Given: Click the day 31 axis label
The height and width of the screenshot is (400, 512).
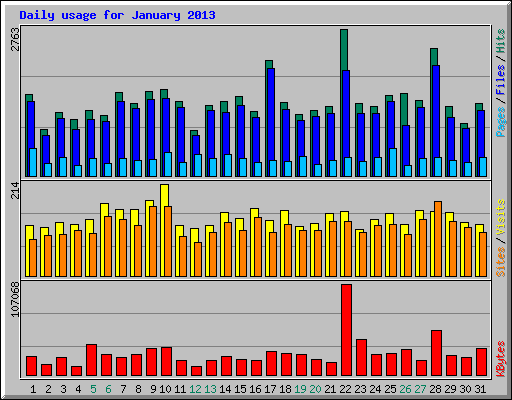Looking at the screenshot, I should (480, 389).
